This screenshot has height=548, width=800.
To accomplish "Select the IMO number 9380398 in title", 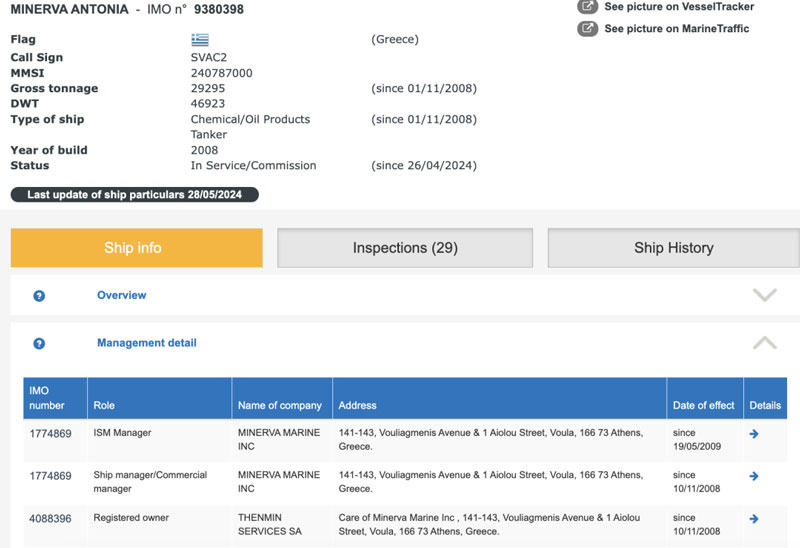I will point(219,9).
